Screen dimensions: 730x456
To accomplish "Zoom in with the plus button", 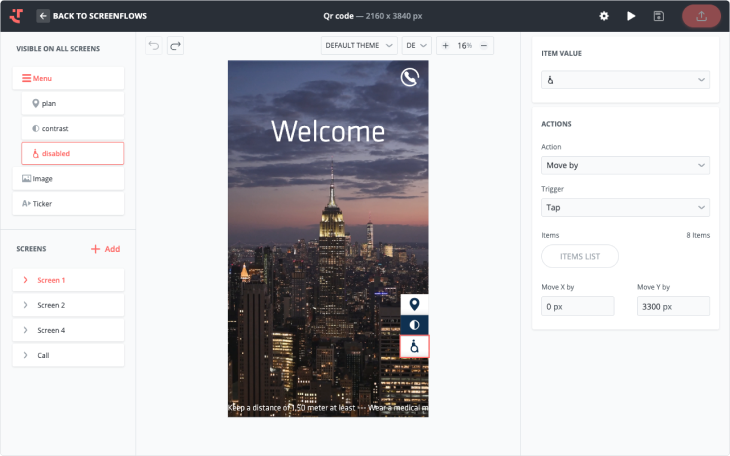I will click(446, 46).
